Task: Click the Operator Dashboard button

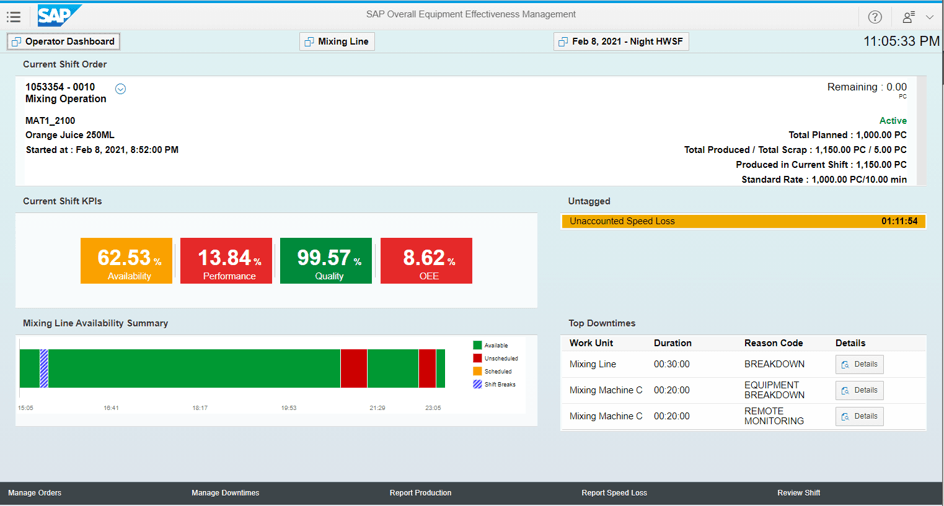Action: pyautogui.click(x=63, y=42)
